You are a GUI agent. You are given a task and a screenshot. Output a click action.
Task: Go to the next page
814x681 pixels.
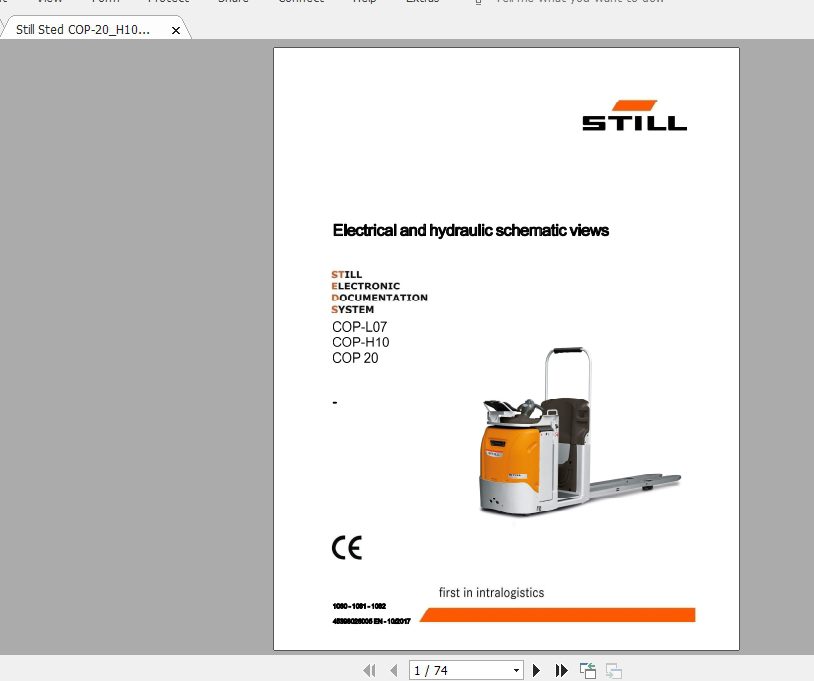(x=536, y=671)
